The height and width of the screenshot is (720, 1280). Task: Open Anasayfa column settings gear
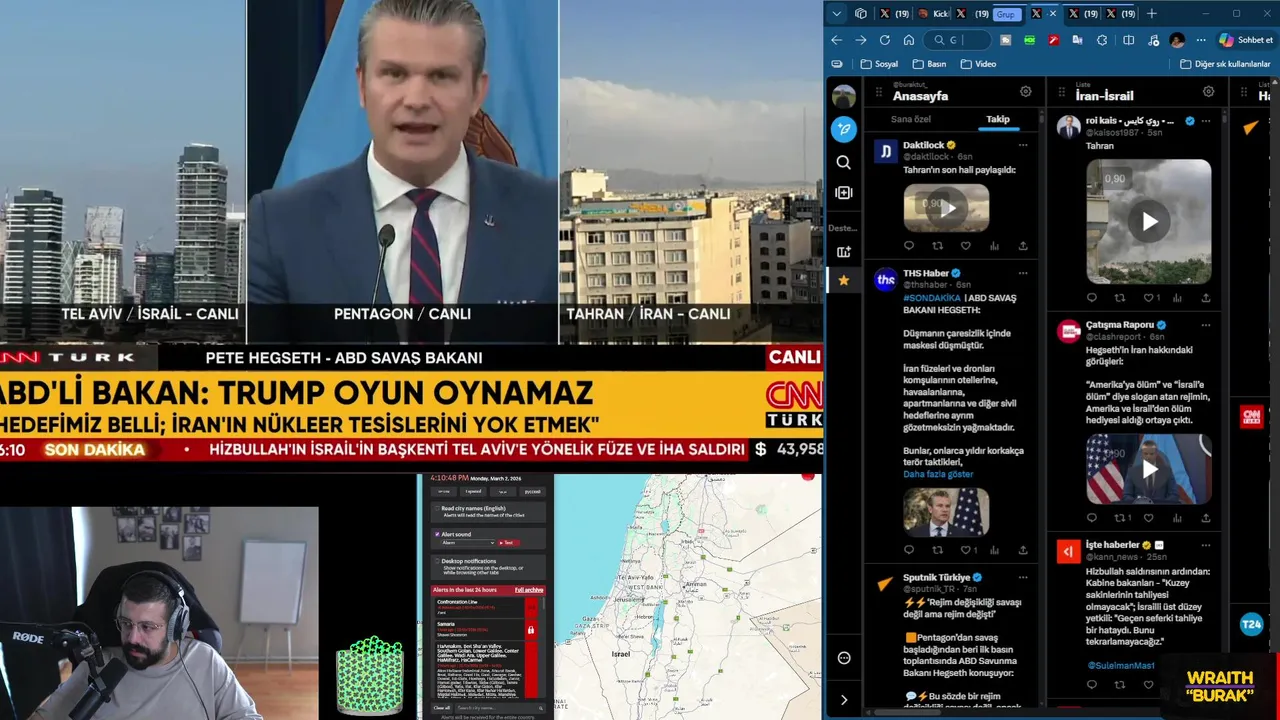click(x=1026, y=91)
